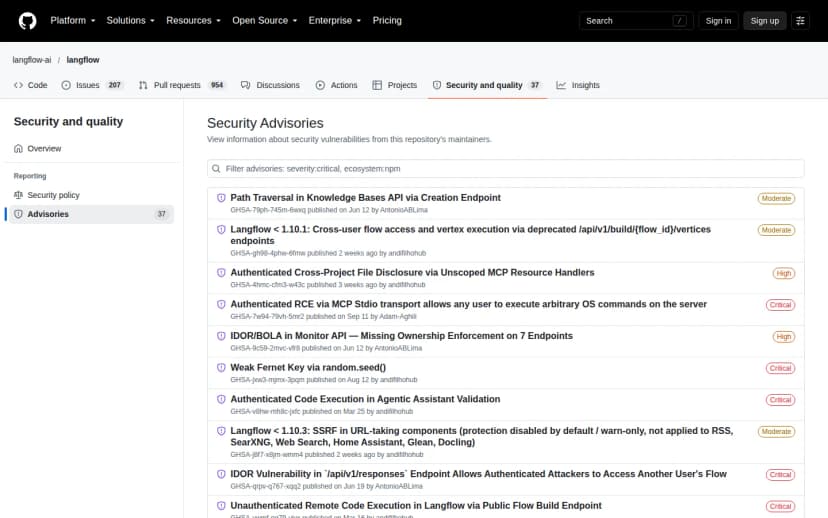
Task: Open appearance settings icon in header
Action: [800, 21]
